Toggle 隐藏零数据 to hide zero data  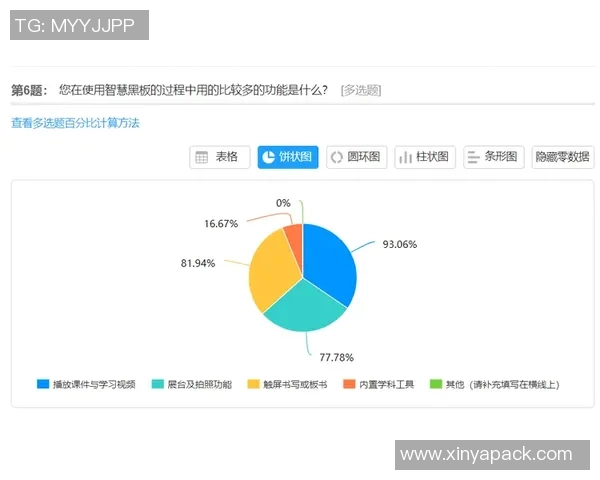[x=563, y=157]
